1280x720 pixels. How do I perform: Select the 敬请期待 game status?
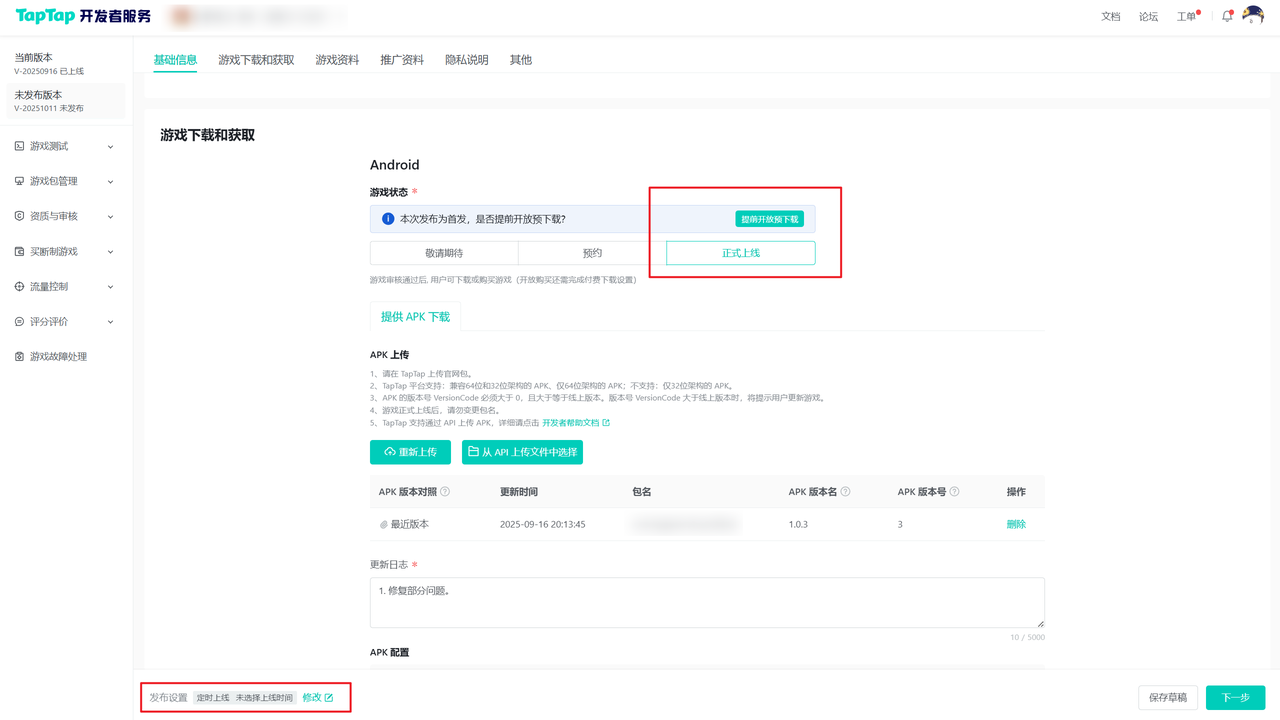click(444, 253)
